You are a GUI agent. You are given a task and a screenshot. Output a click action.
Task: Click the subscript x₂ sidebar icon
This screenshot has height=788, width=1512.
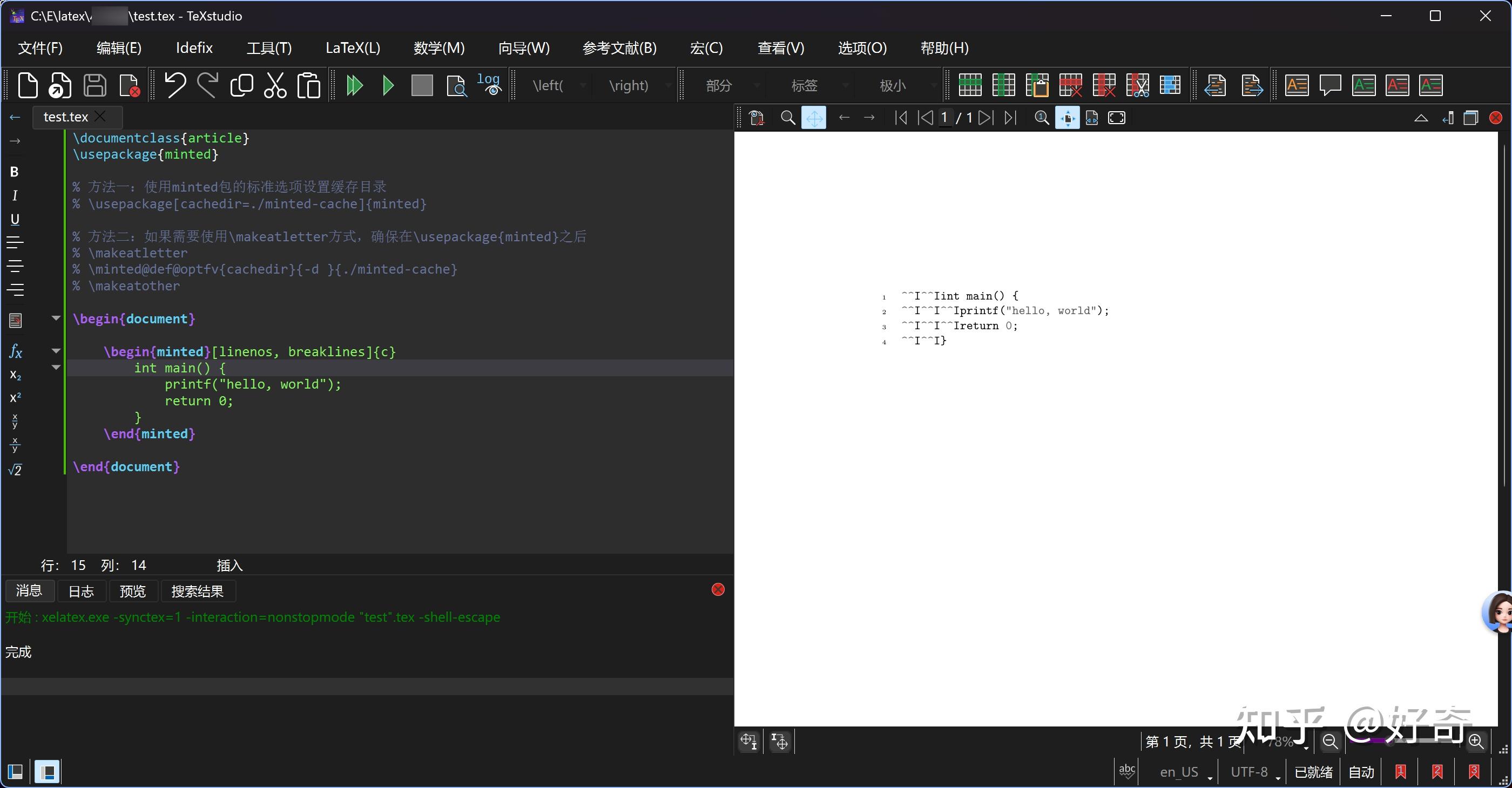click(15, 375)
